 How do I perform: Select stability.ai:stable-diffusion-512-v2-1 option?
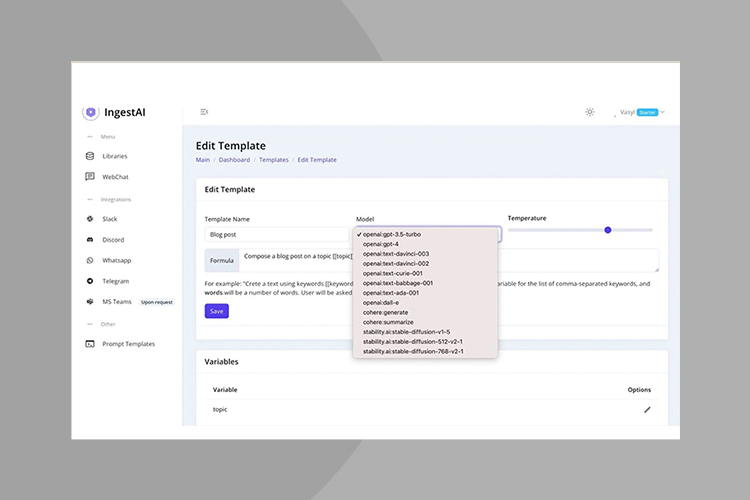tap(425, 342)
